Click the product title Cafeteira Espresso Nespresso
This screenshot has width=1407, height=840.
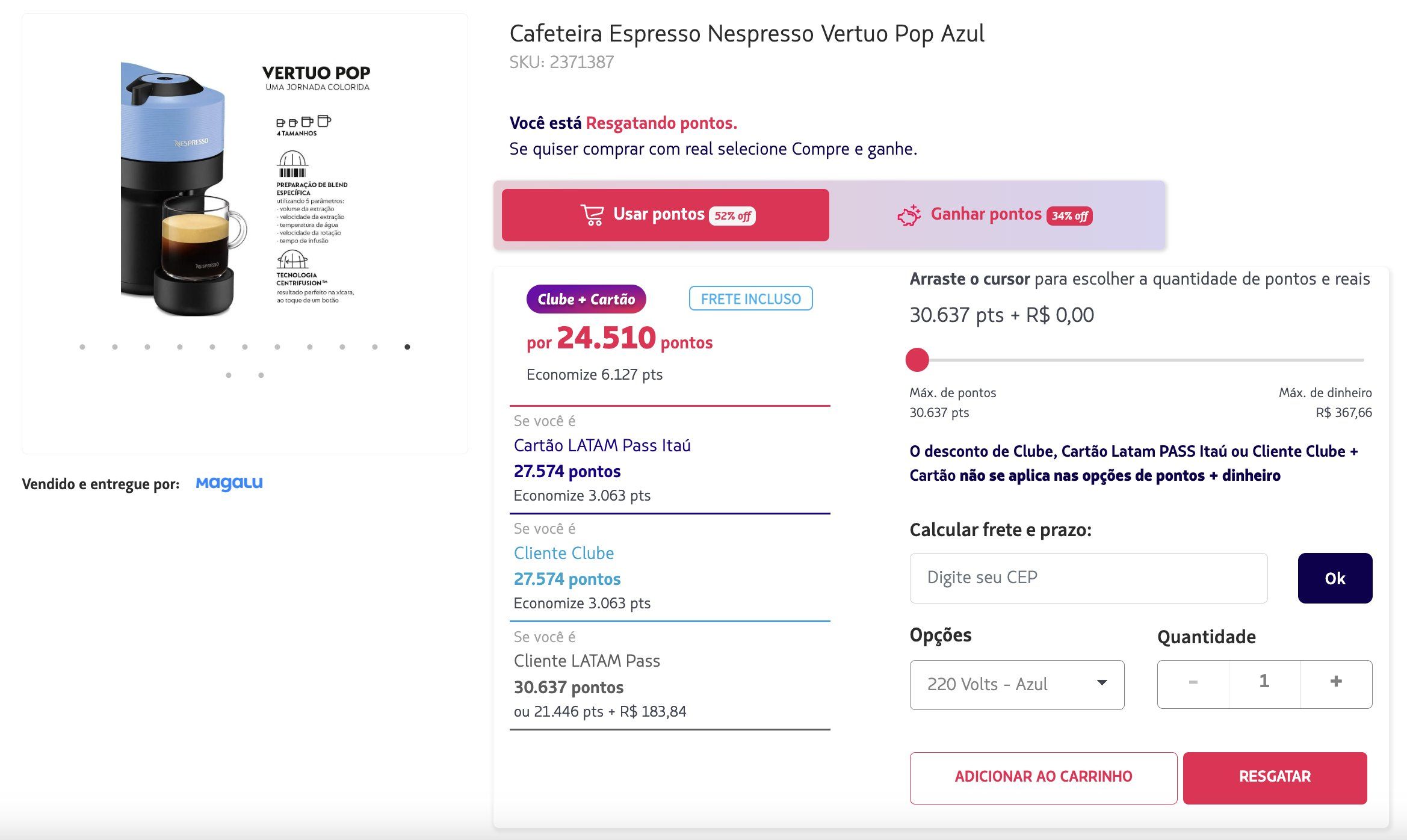[x=747, y=34]
